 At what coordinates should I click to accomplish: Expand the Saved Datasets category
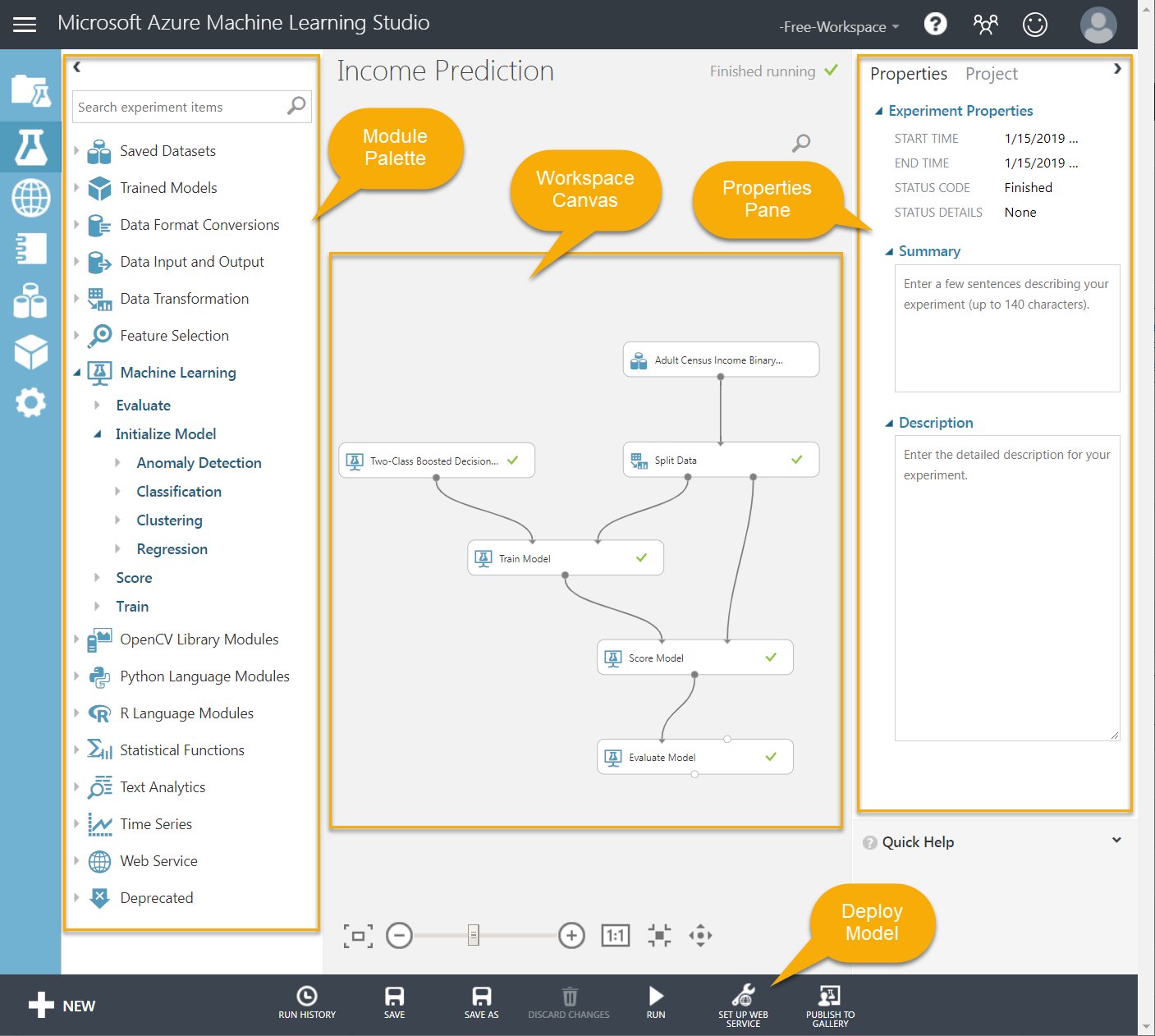(x=76, y=150)
